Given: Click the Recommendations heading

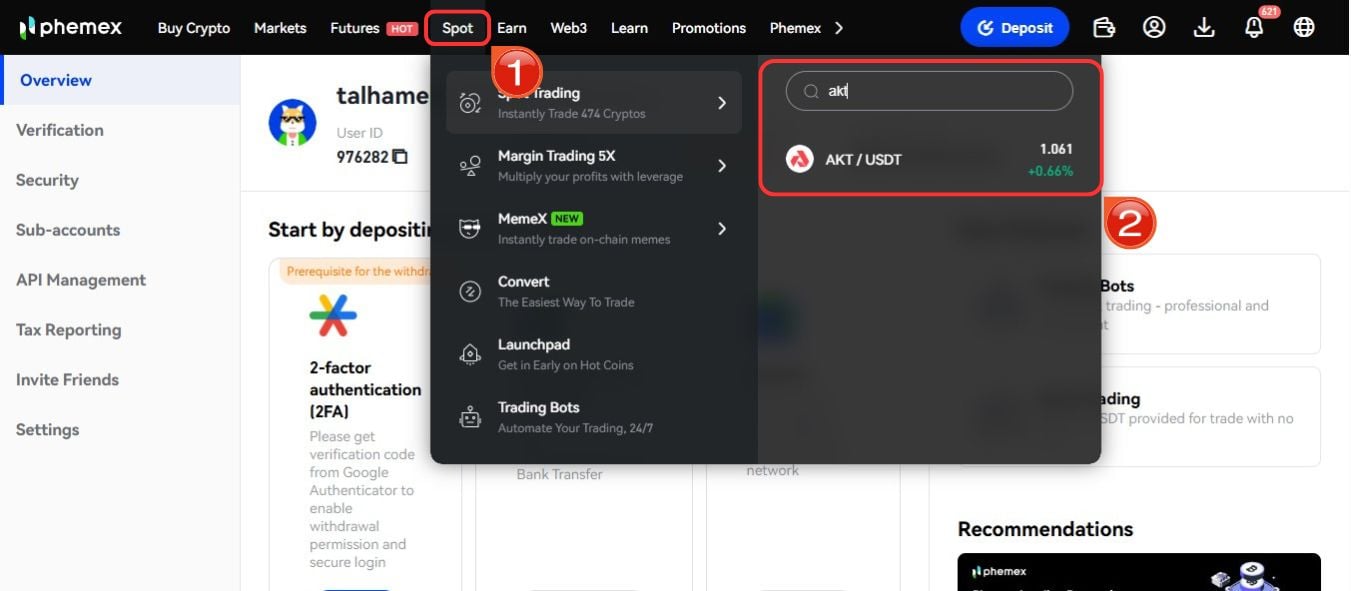Looking at the screenshot, I should pyautogui.click(x=1045, y=529).
